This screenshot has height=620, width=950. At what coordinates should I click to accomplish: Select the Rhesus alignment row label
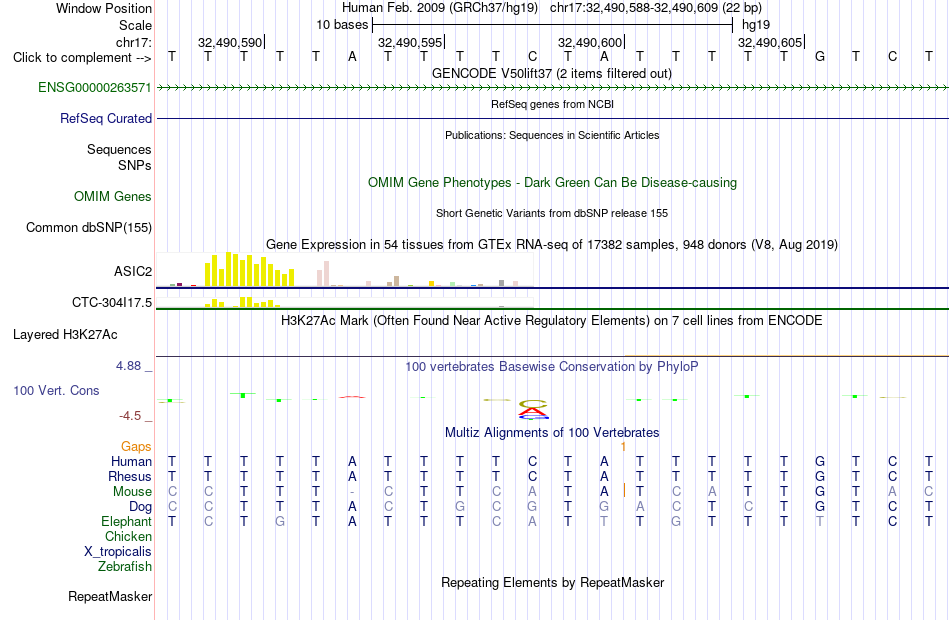[x=130, y=476]
